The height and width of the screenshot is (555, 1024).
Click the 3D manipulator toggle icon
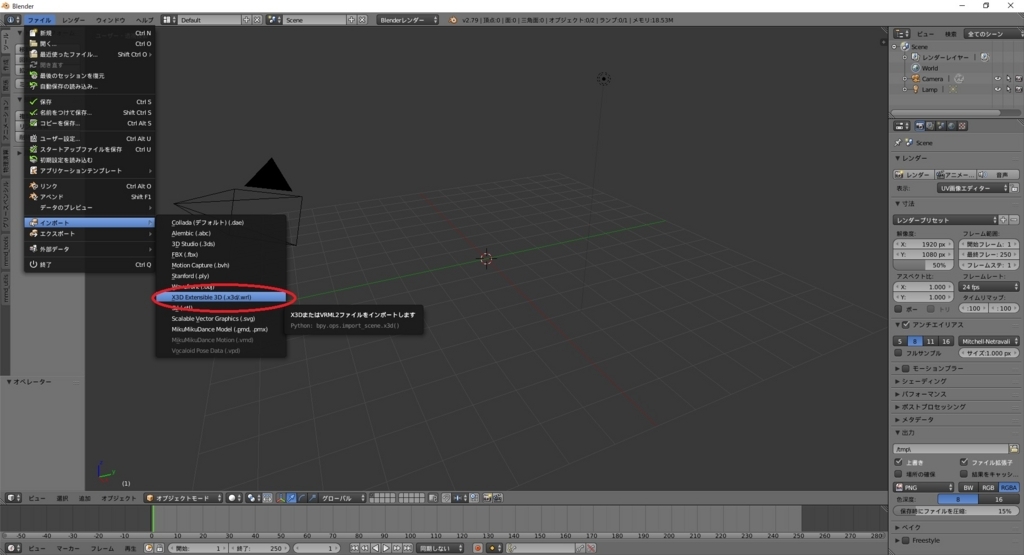pyautogui.click(x=281, y=498)
